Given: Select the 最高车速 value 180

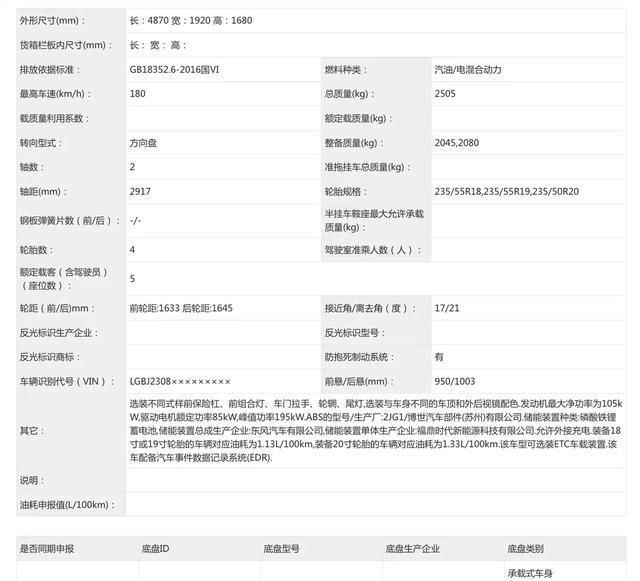Looking at the screenshot, I should 138,94.
